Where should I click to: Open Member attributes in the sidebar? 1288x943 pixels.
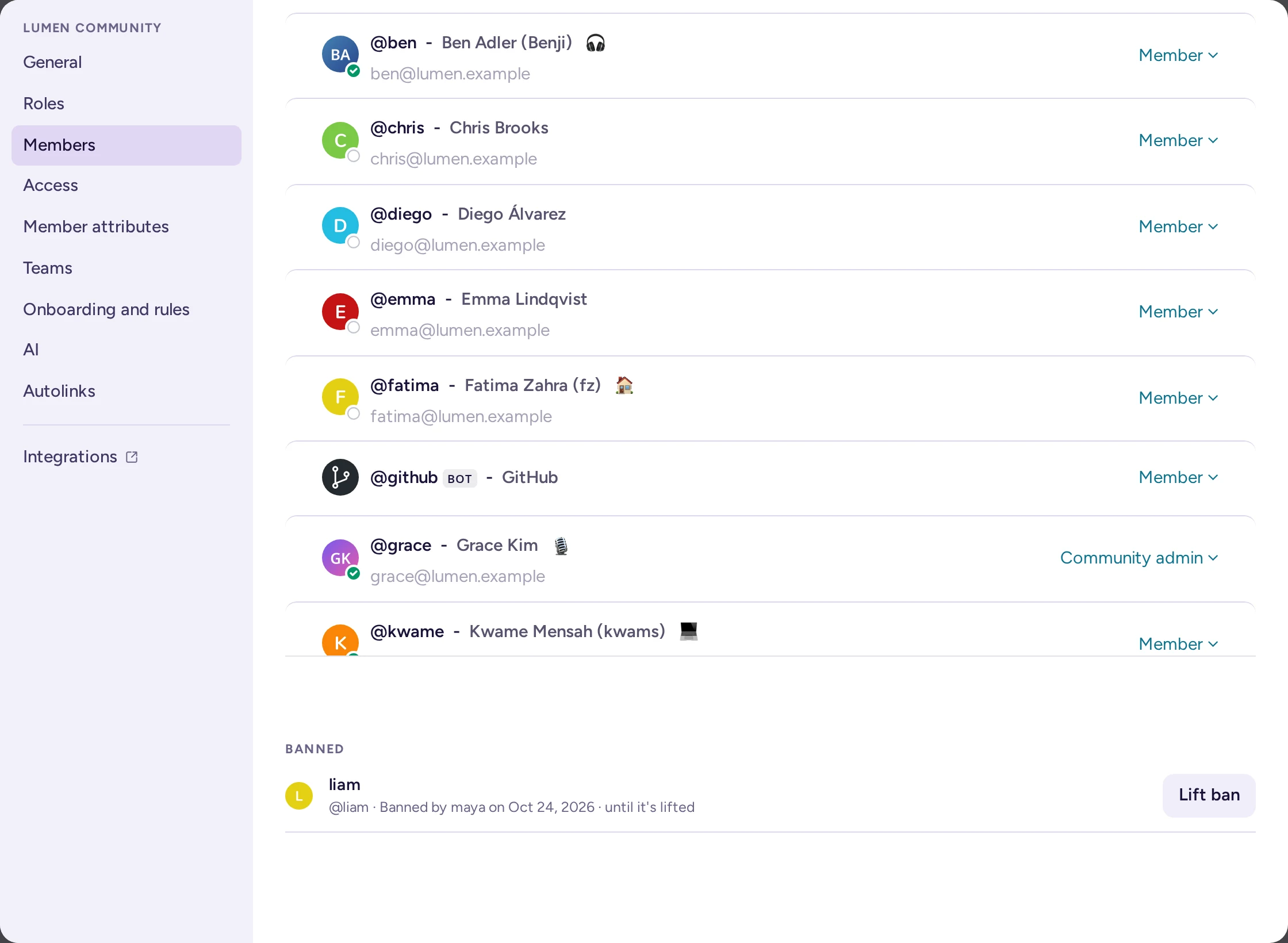click(x=126, y=227)
